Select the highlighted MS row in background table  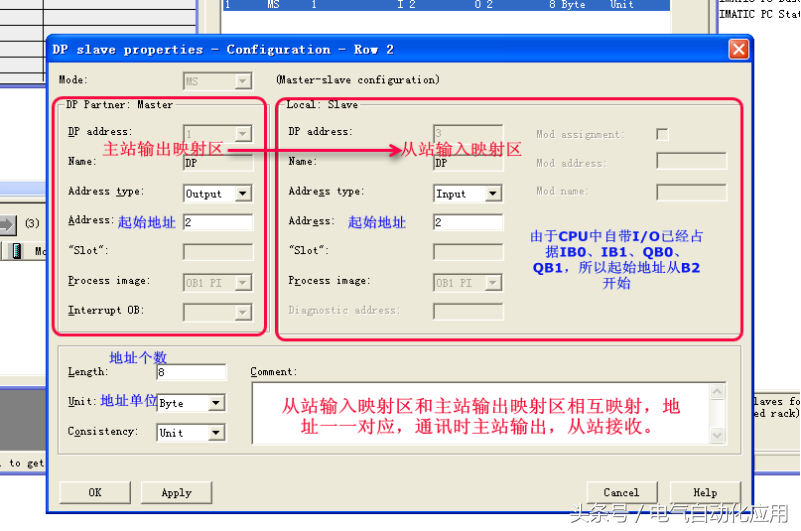(445, 5)
